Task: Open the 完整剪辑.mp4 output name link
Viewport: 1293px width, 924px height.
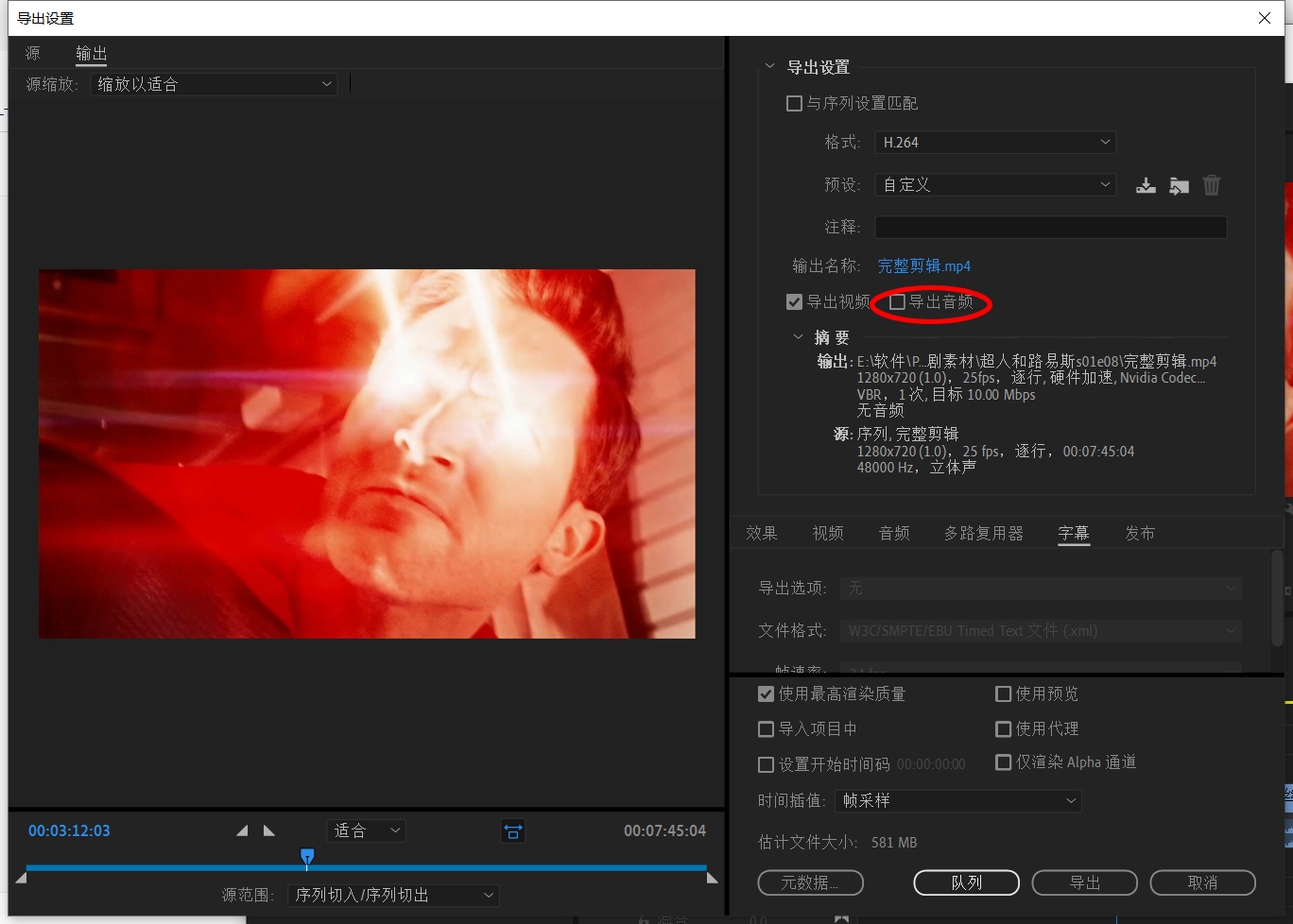Action: pos(923,265)
